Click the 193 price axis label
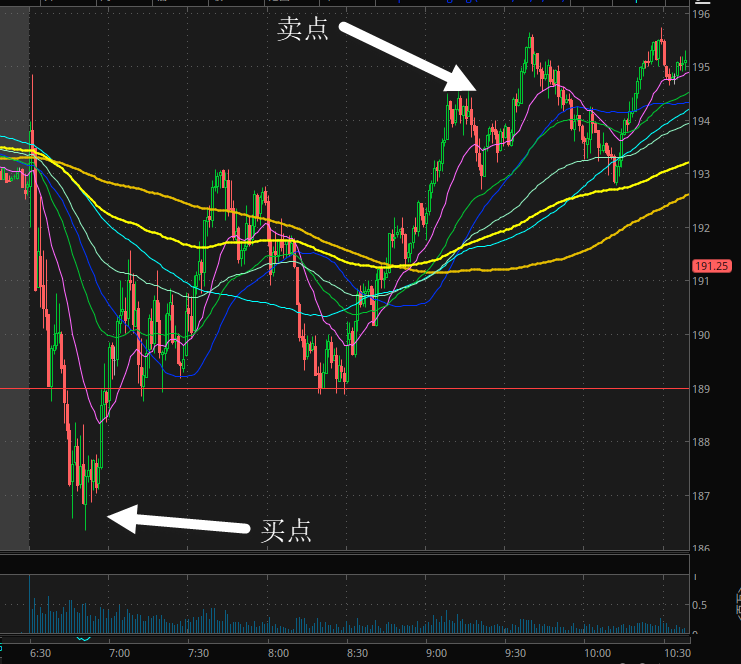 tap(701, 174)
